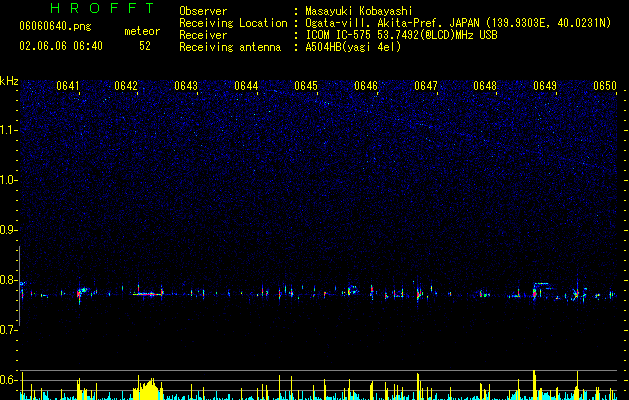Click the meteor count 52
The image size is (629, 400).
pyautogui.click(x=145, y=46)
